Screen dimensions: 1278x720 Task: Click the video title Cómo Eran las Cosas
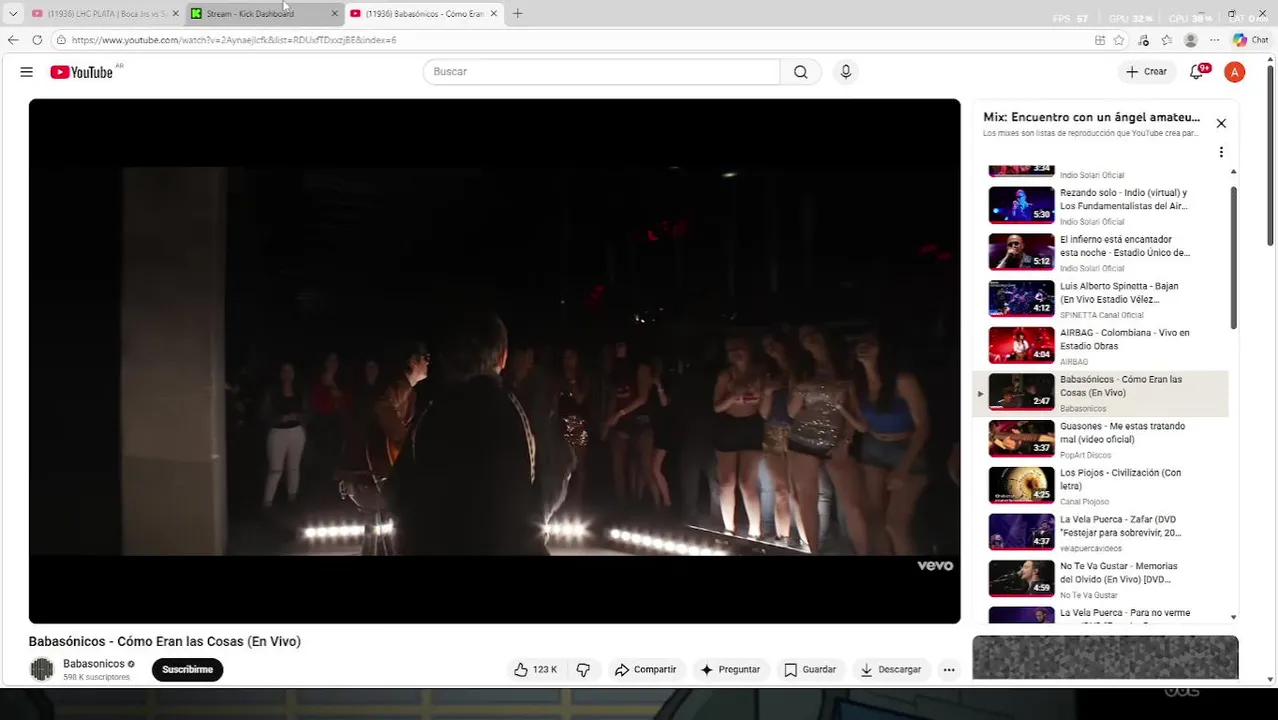point(165,642)
